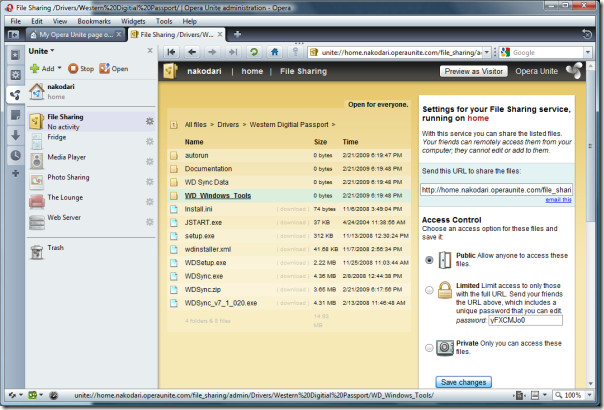604x410 pixels.
Task: Open the Edit menu
Action: coord(37,21)
